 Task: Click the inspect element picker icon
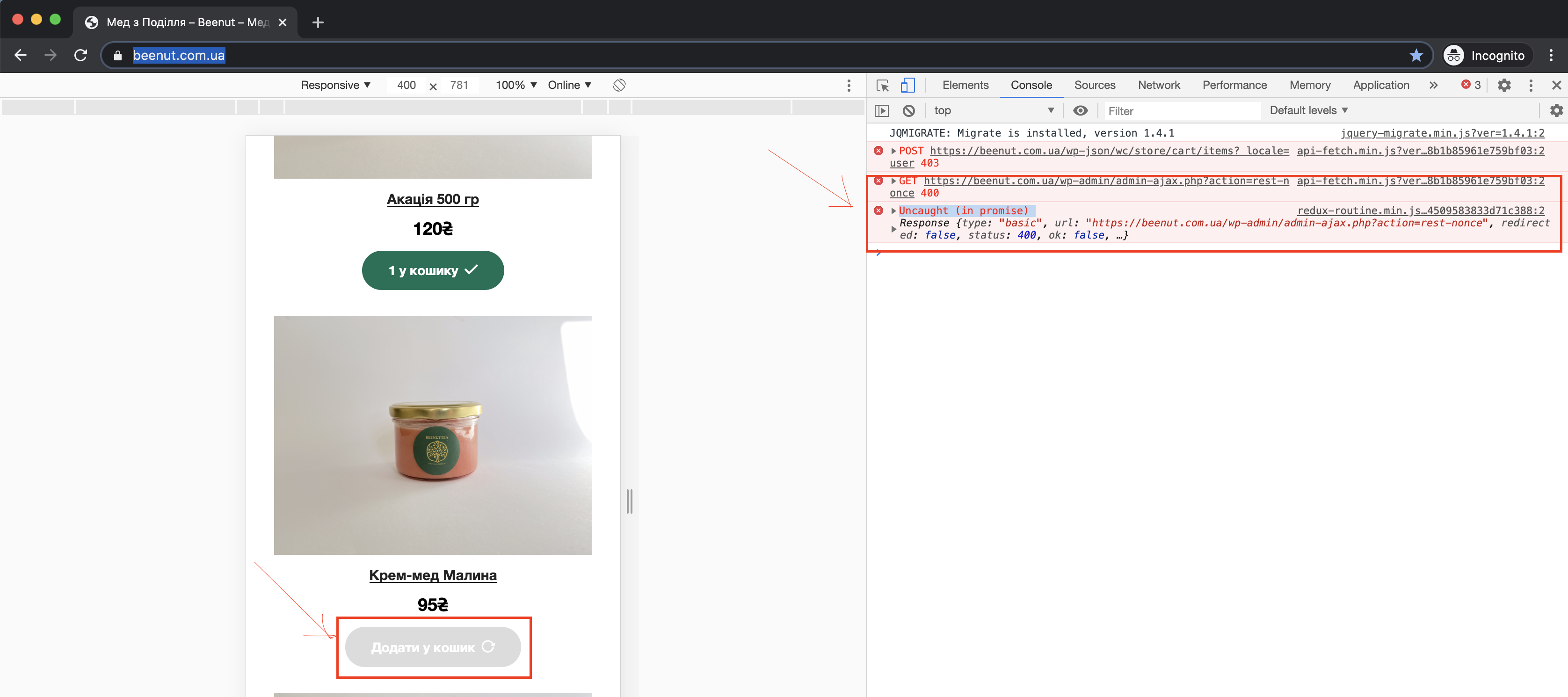click(x=882, y=85)
